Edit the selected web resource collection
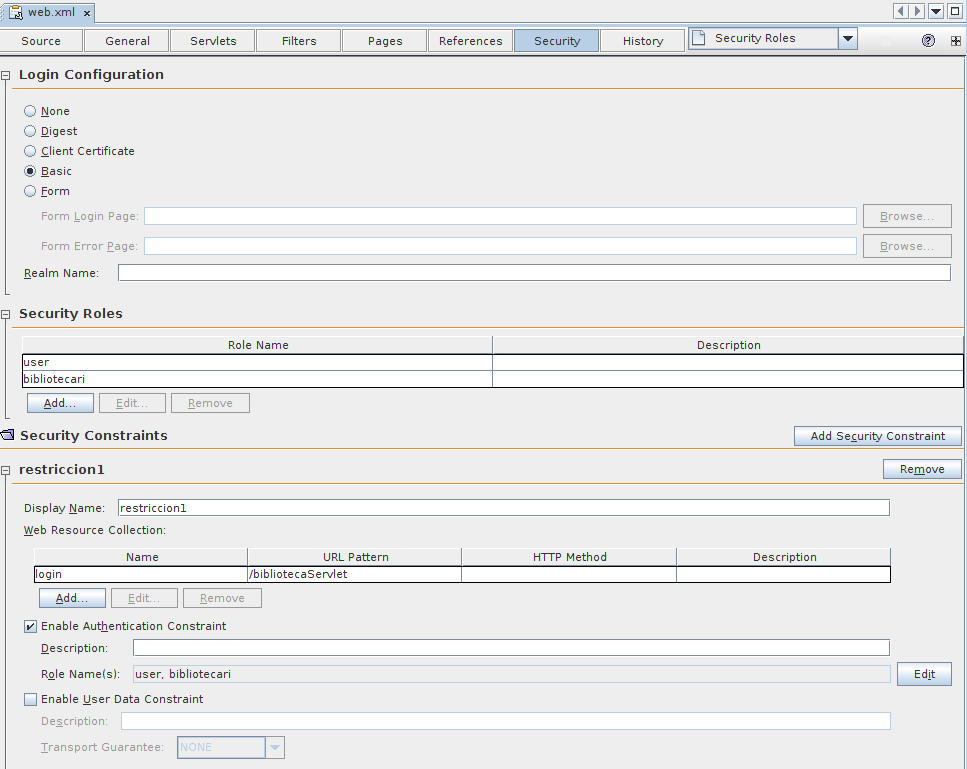 (x=144, y=598)
